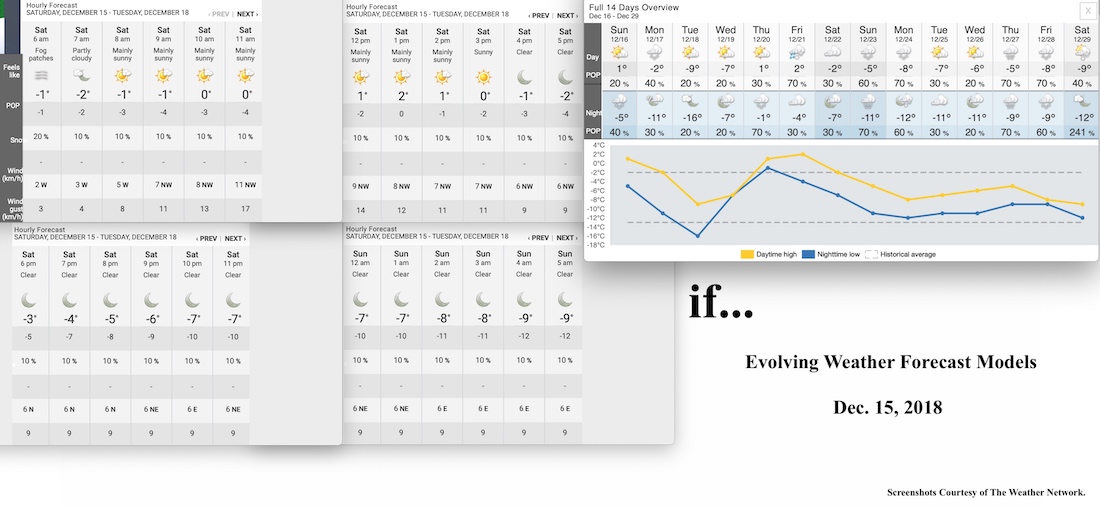The width and height of the screenshot is (1100, 508).
Task: Click the 2° daytime high for Fri 12/21
Action: coord(797,69)
